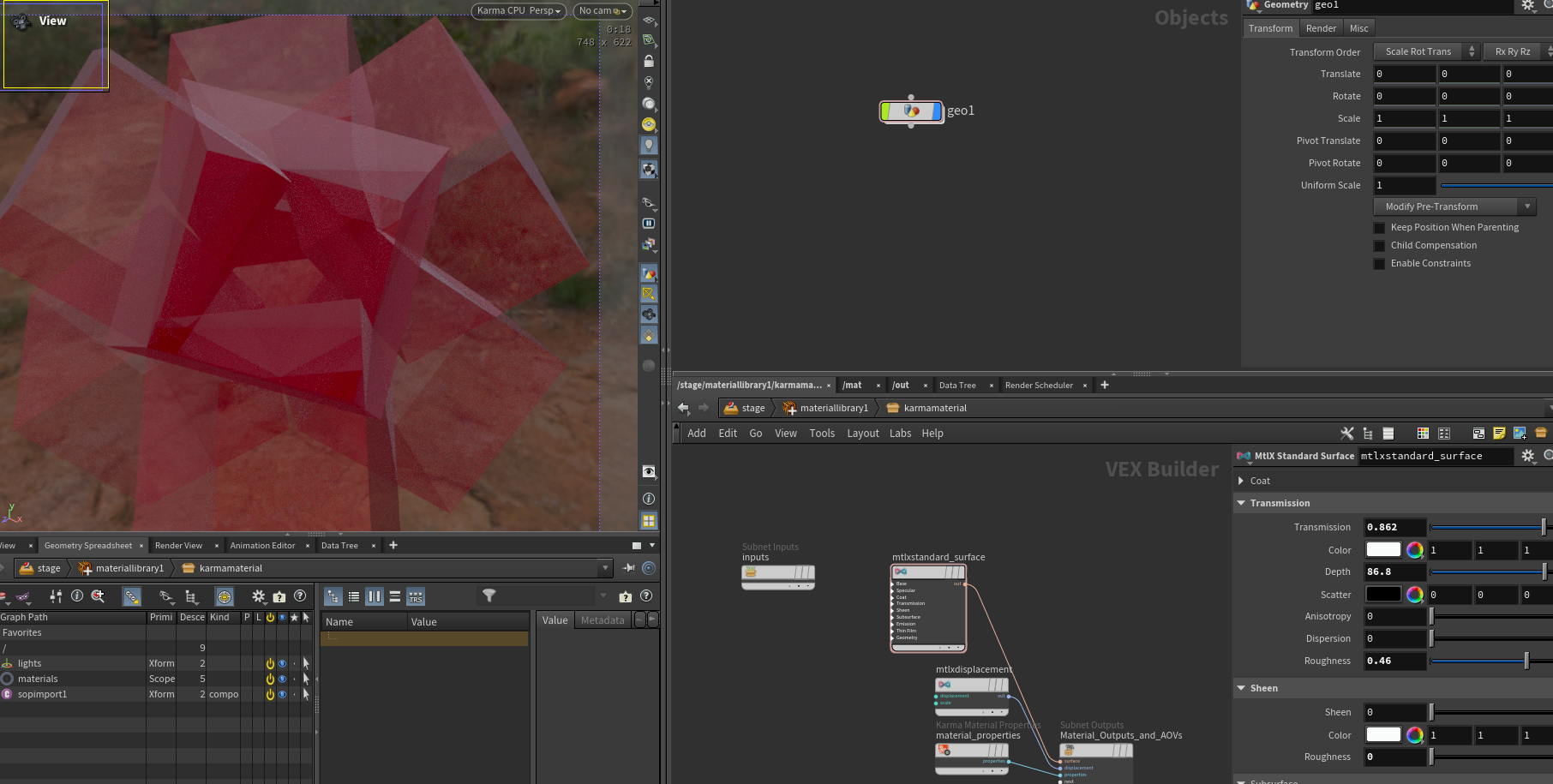Click the color palette grid icon in the network toolbar
Screen dimensions: 1553x784
click(1423, 434)
